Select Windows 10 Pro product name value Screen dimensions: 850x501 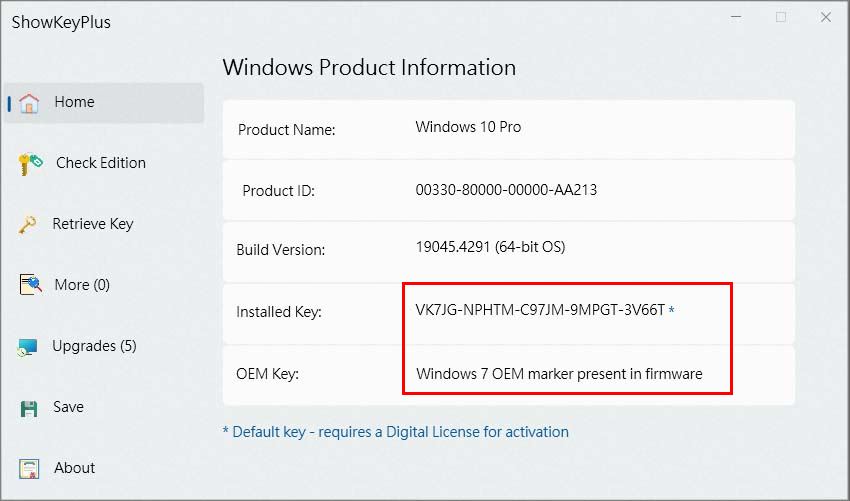468,127
